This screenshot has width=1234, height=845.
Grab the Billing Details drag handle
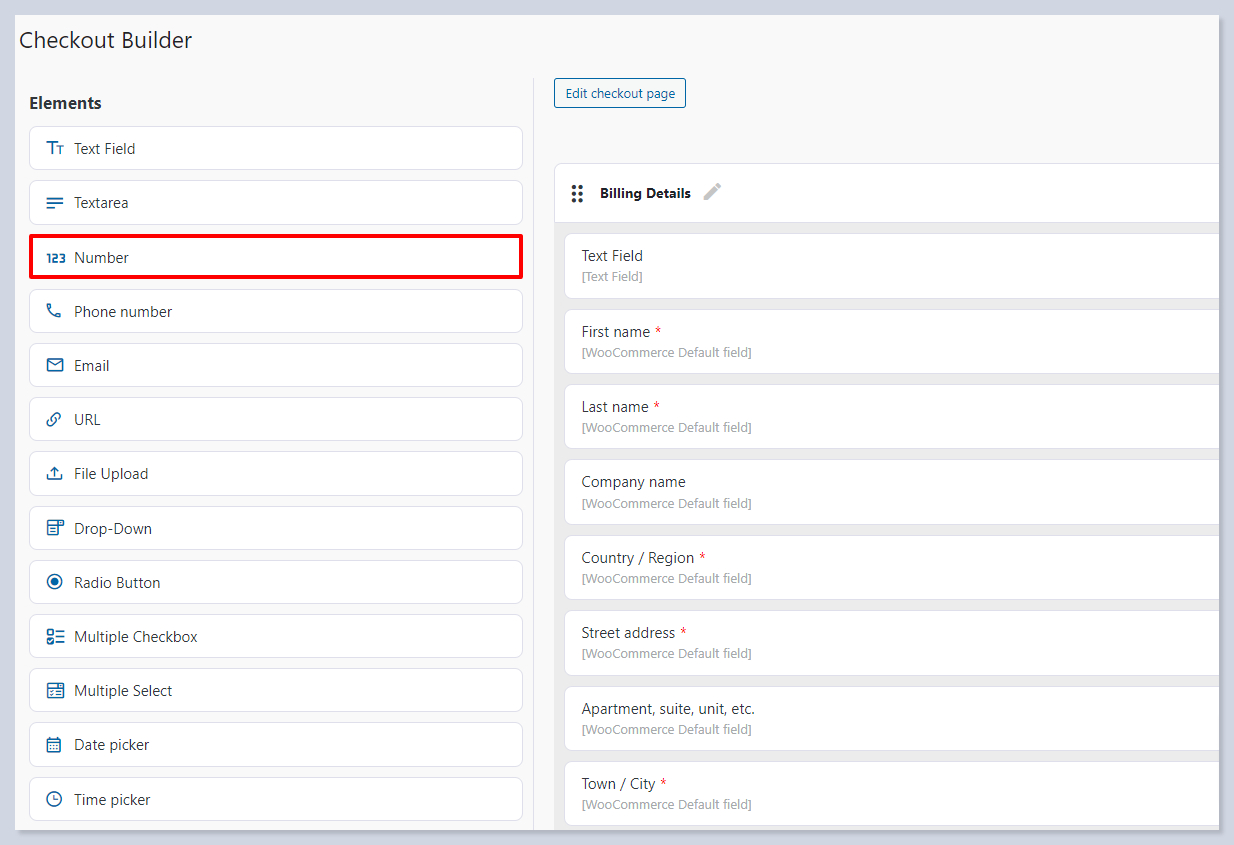point(577,193)
